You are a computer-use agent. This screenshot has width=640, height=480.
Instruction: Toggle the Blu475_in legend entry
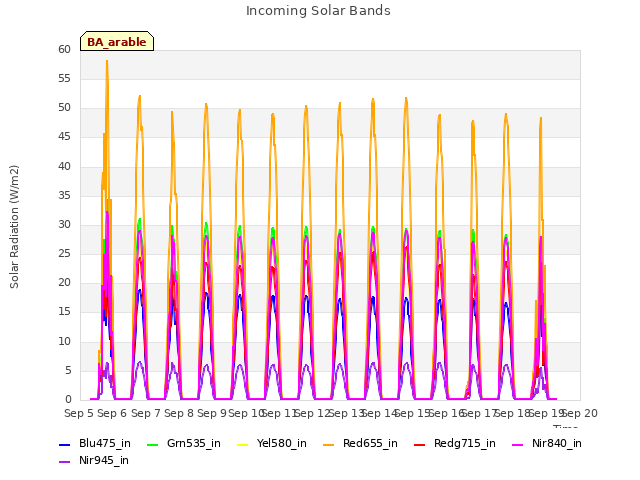click(95, 443)
